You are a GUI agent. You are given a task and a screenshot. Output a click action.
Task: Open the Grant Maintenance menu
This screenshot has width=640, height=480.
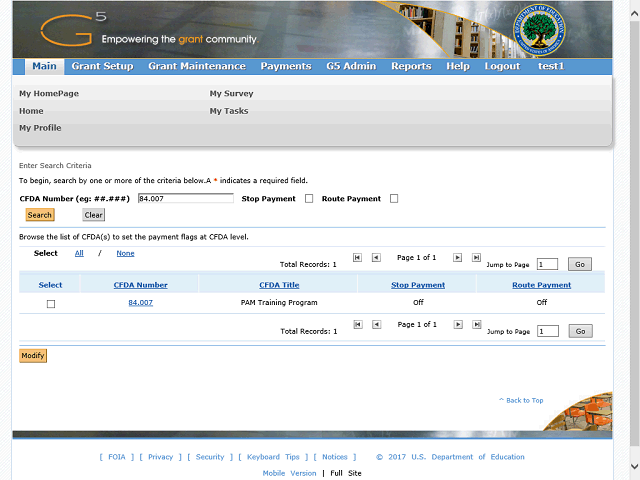tap(197, 66)
